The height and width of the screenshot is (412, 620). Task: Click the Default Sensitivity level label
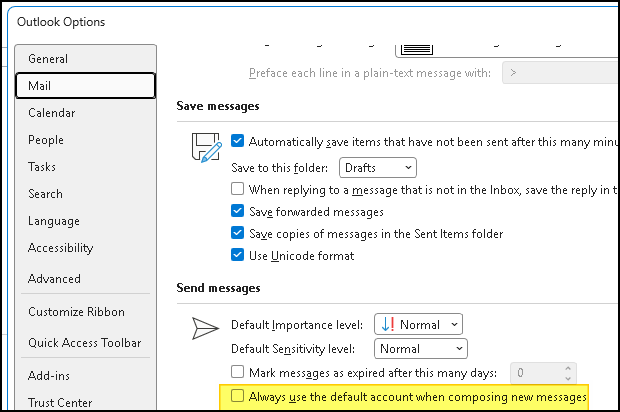click(293, 349)
